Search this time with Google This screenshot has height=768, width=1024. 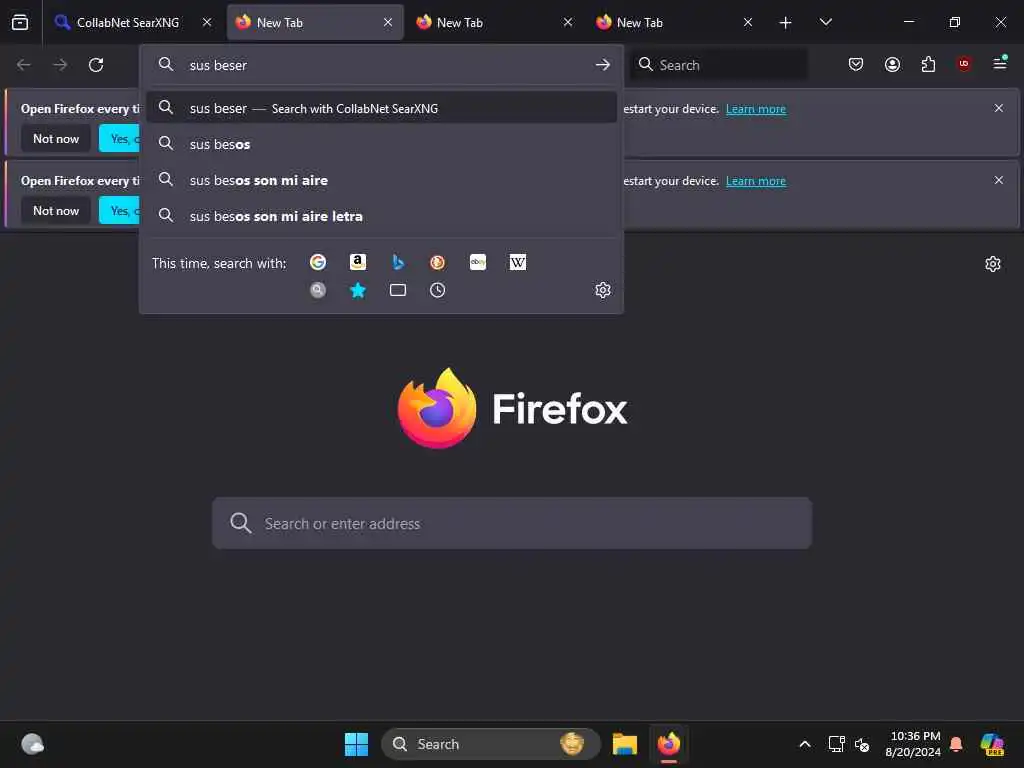318,262
